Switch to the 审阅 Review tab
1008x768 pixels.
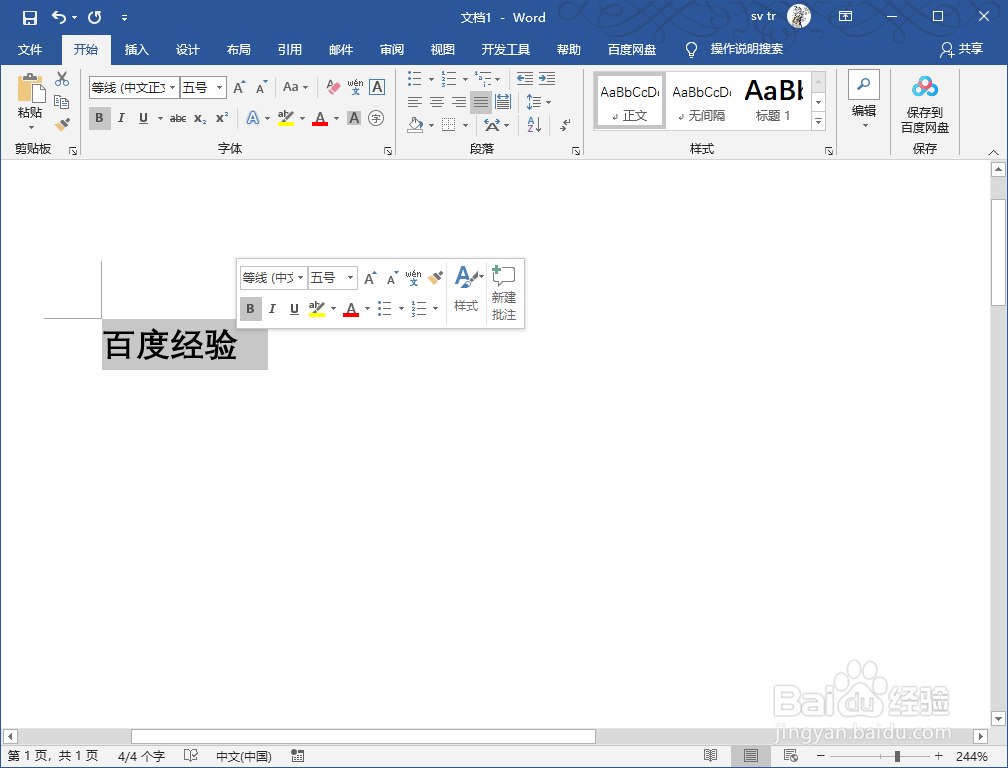click(x=392, y=49)
